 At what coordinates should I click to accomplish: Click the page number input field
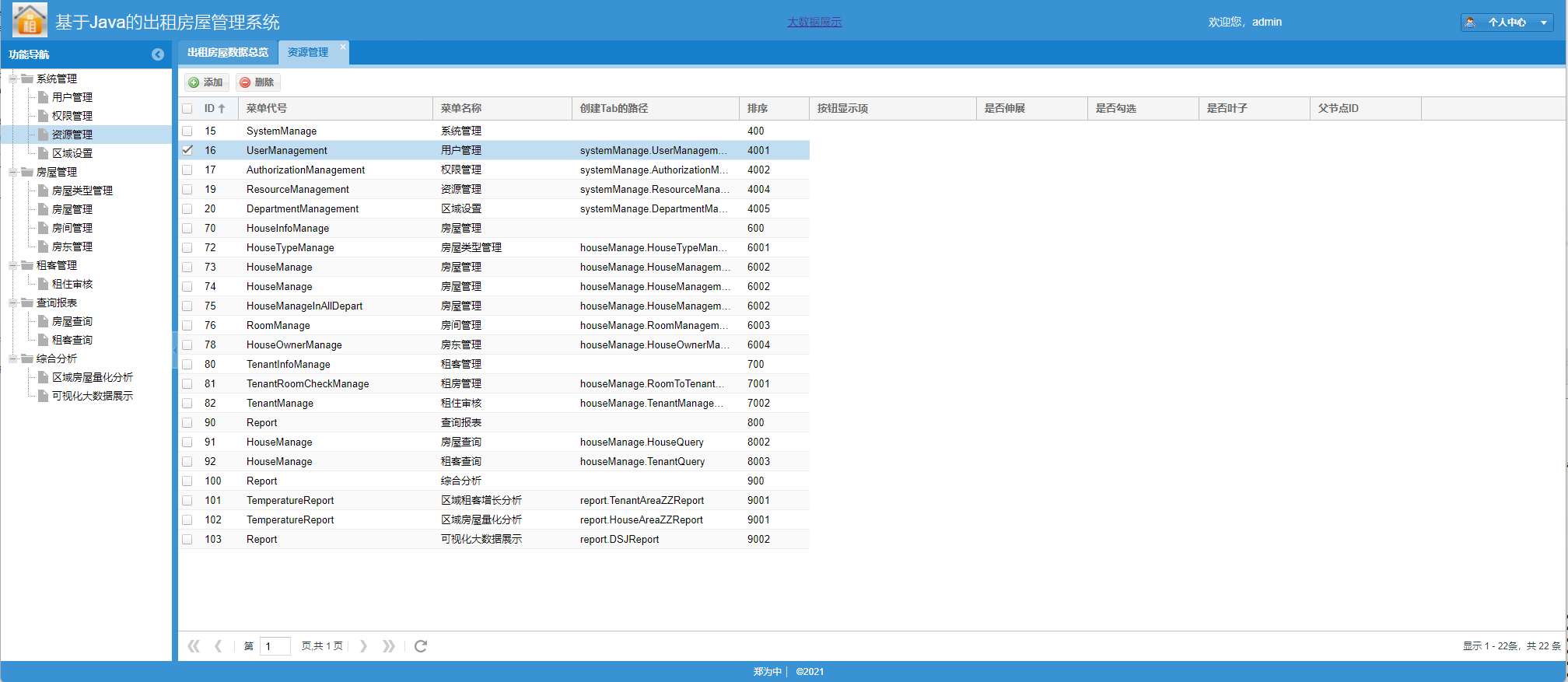[275, 646]
